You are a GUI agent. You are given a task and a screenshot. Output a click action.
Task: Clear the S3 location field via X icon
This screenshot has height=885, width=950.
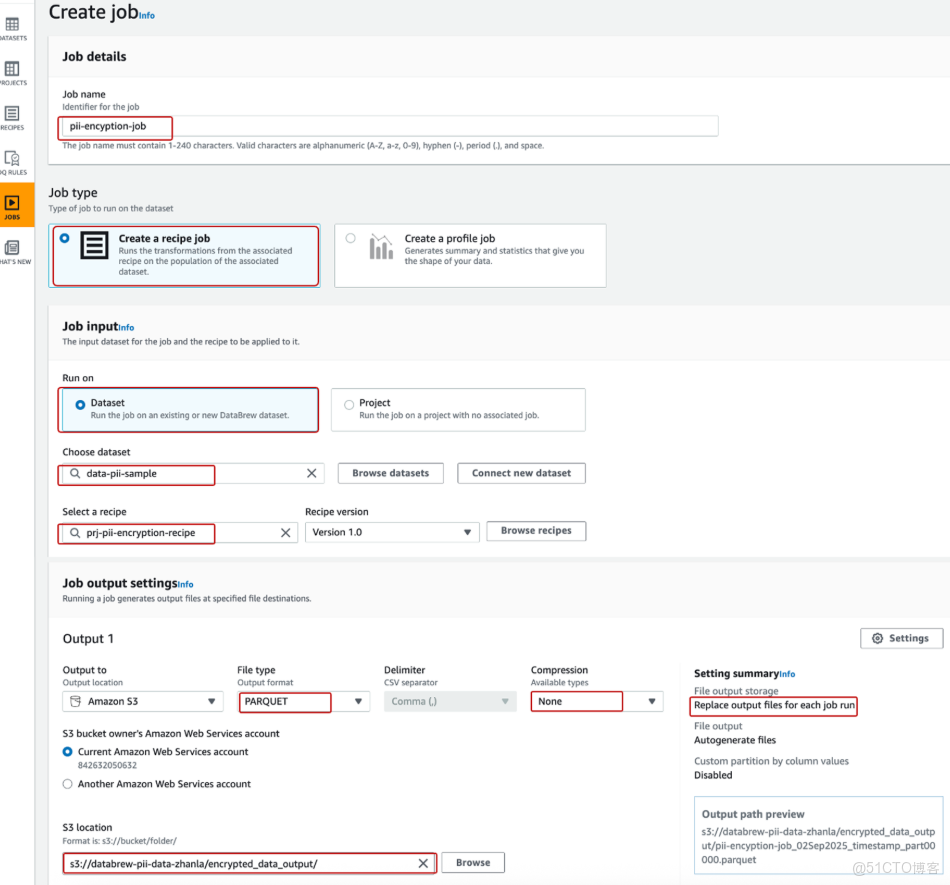pos(422,862)
